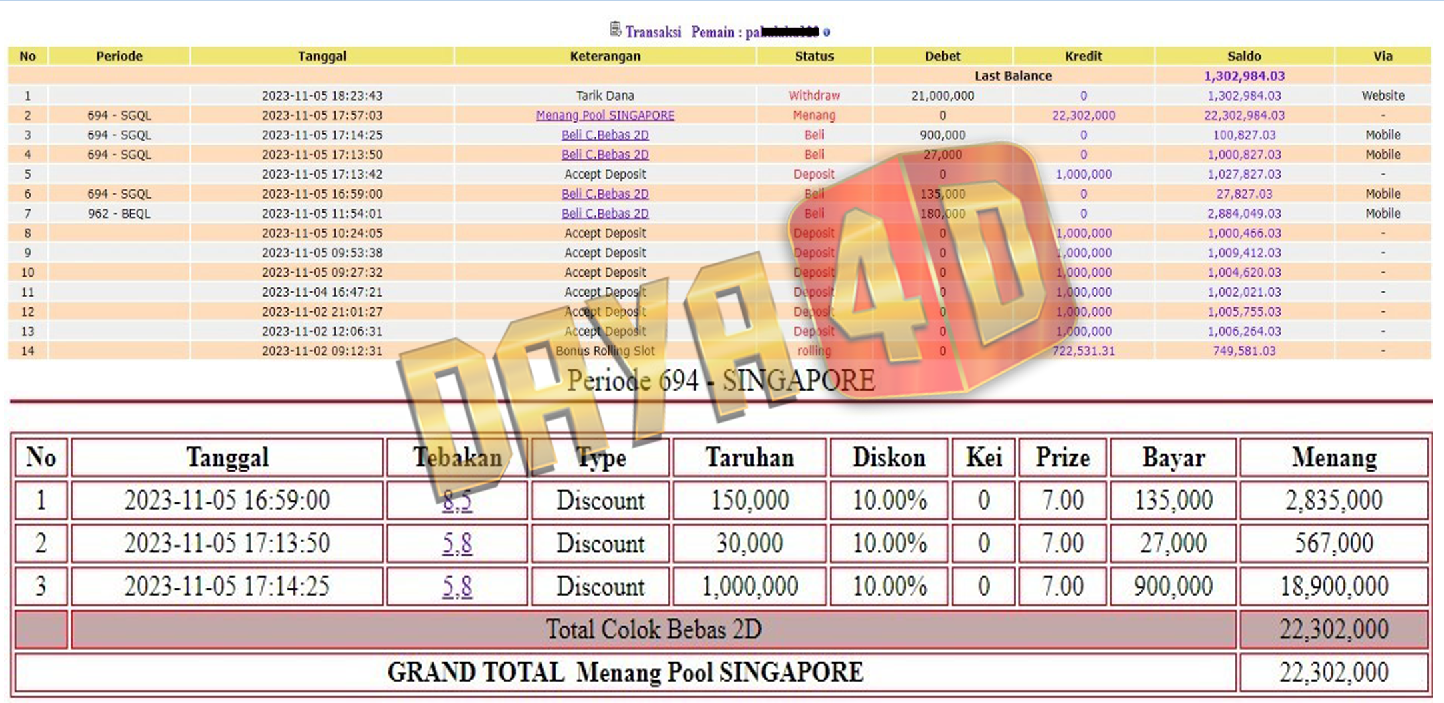This screenshot has width=1444, height=703.
Task: Click the Bonus Rolling Slot transaction row
Action: [605, 351]
